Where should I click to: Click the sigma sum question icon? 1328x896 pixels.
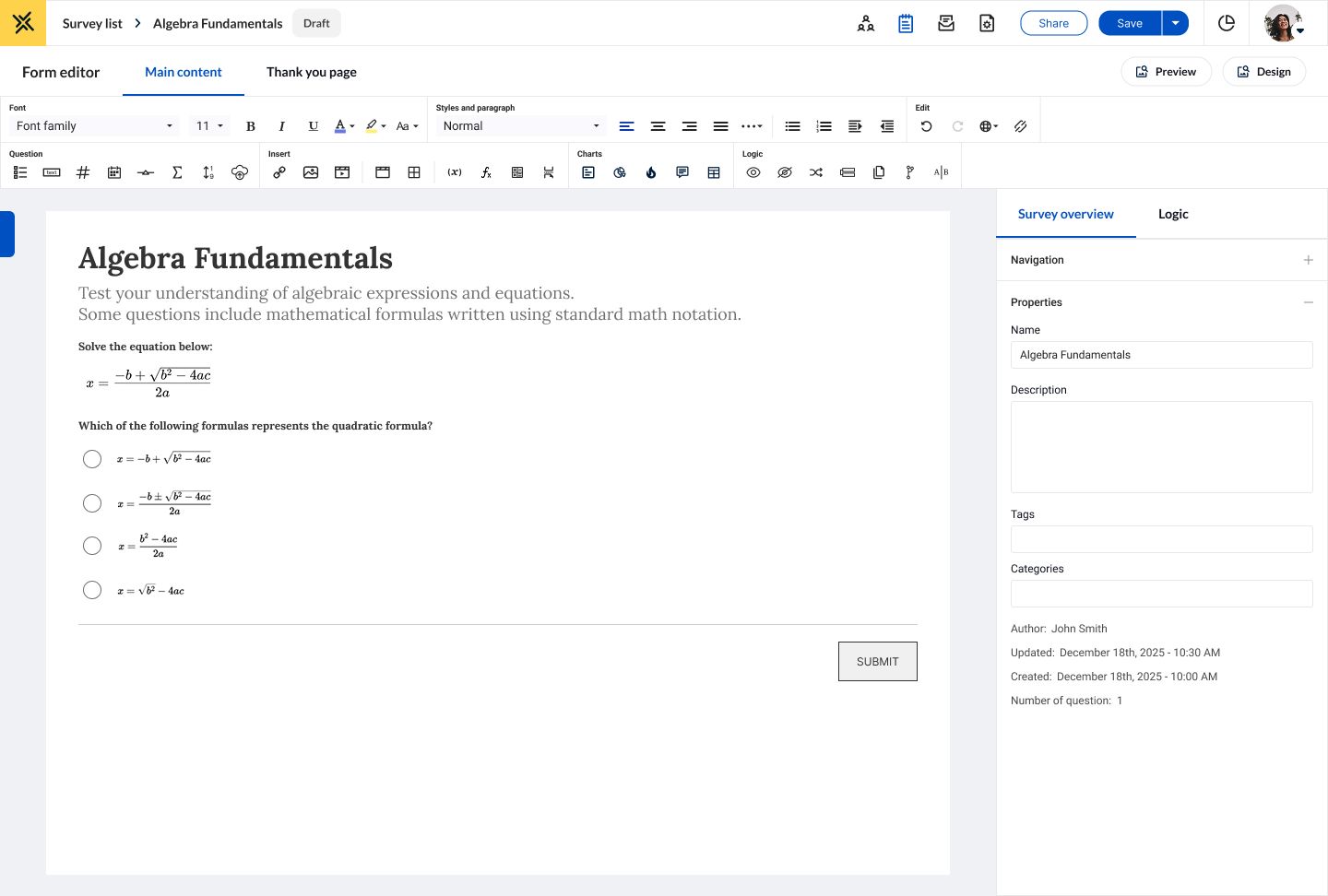coord(177,172)
